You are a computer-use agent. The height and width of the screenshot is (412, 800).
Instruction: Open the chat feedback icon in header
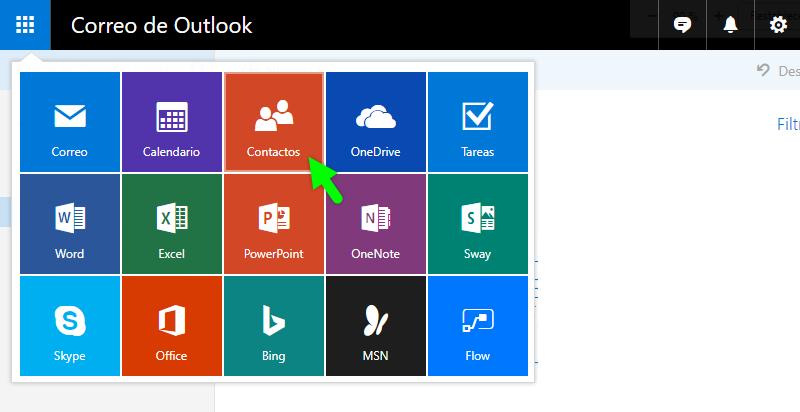pos(683,25)
